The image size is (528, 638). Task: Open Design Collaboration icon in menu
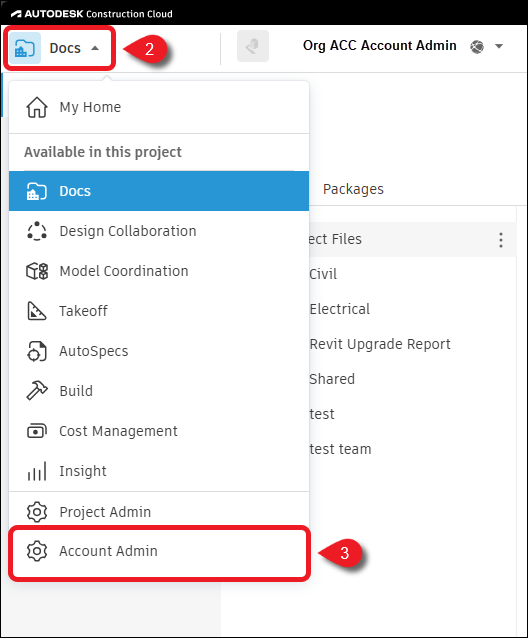click(x=37, y=231)
